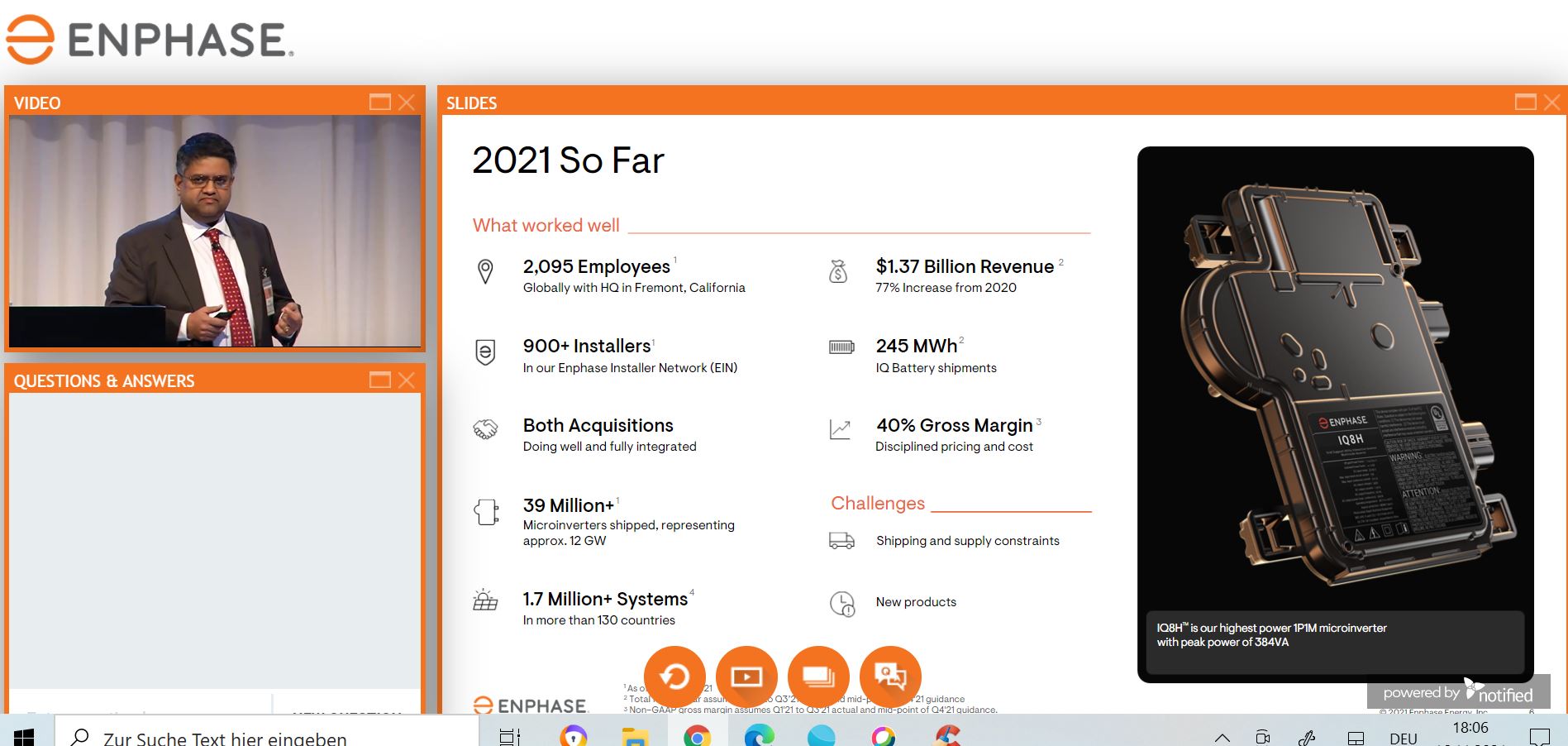1568x746 pixels.
Task: Click the "powered by notified" badge
Action: point(1458,693)
